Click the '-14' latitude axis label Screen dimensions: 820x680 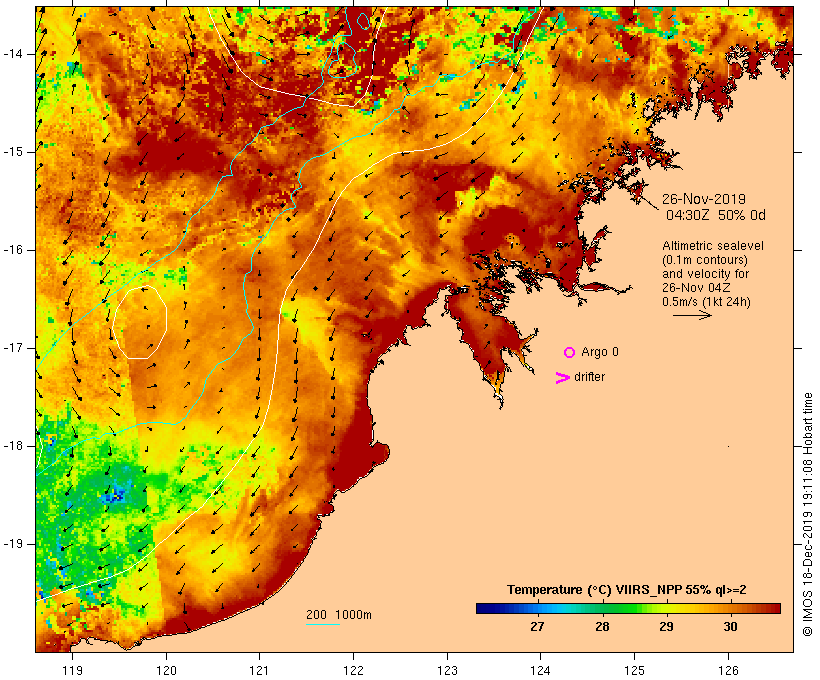point(12,54)
